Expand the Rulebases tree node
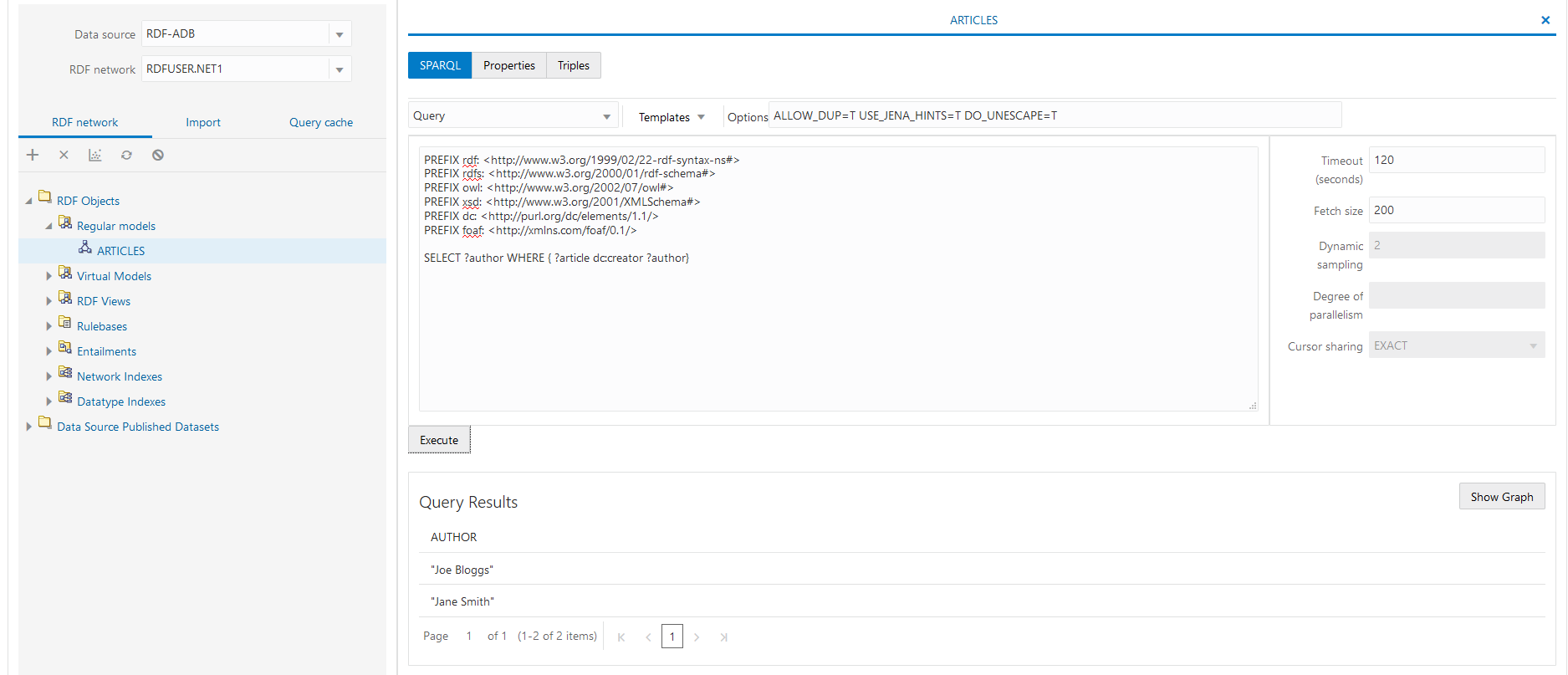Image resolution: width=1568 pixels, height=675 pixels. tap(49, 326)
